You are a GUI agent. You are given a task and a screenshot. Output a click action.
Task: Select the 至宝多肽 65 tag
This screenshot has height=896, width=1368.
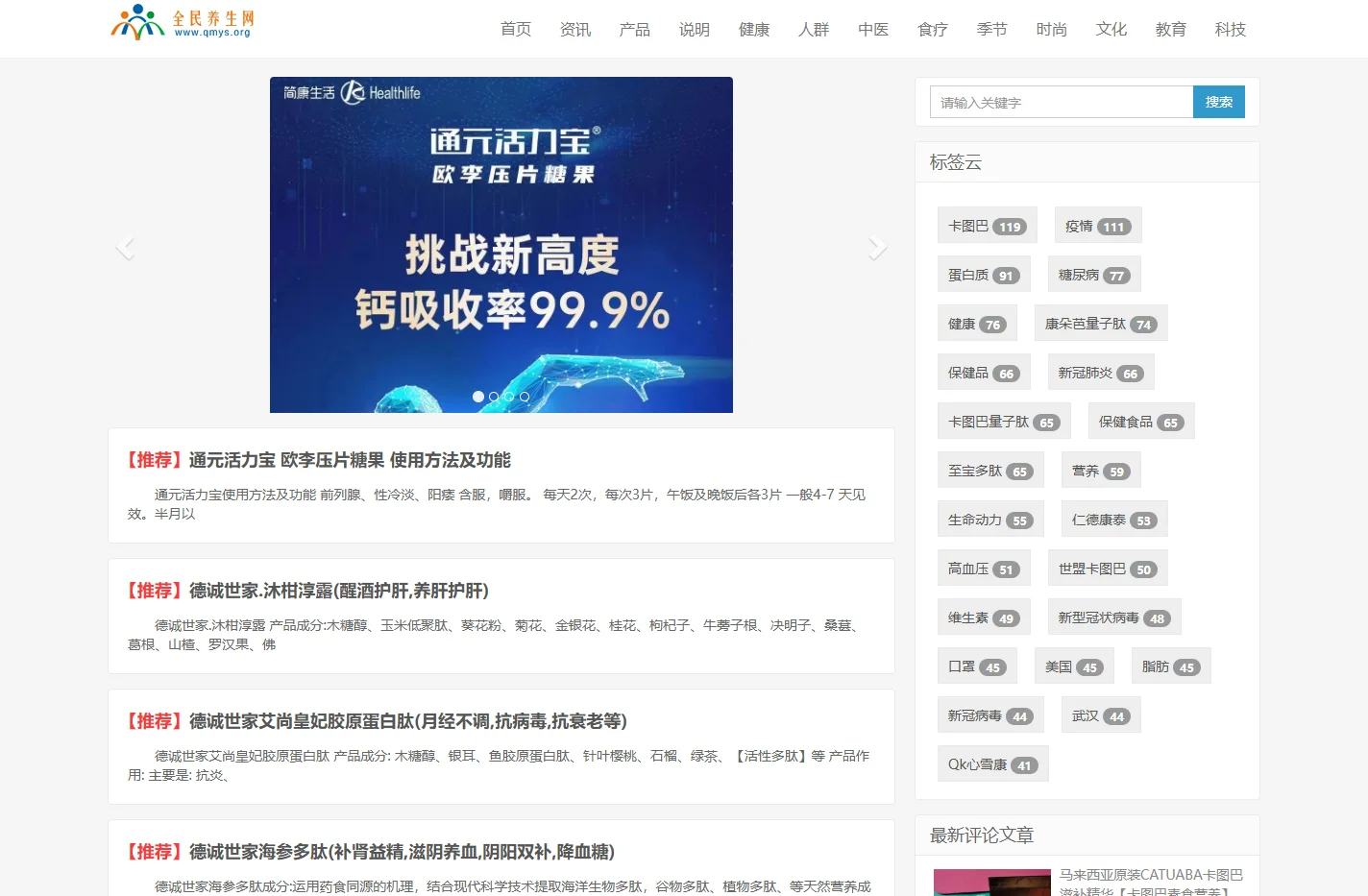point(990,471)
